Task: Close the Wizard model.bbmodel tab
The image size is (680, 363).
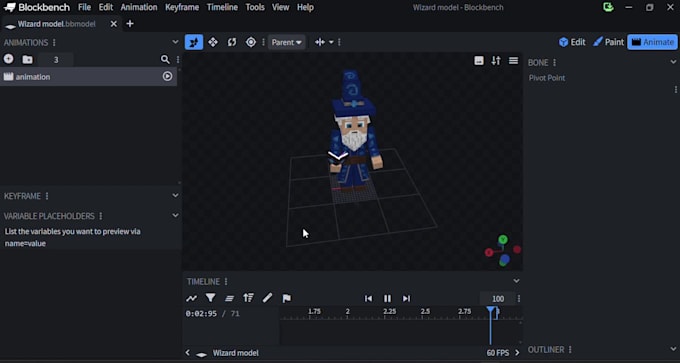Action: [x=114, y=24]
